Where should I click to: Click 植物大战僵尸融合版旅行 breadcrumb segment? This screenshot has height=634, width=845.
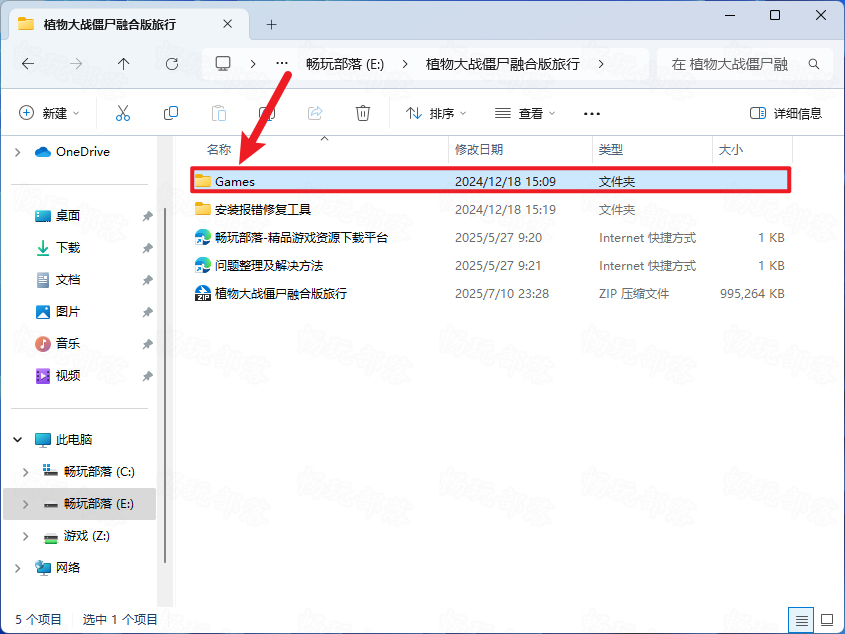502,64
